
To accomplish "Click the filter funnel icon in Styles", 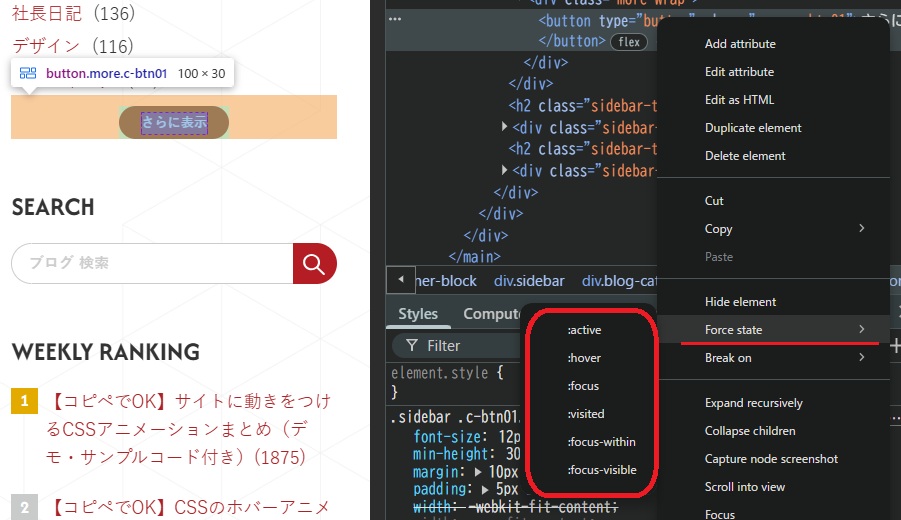I will point(411,345).
